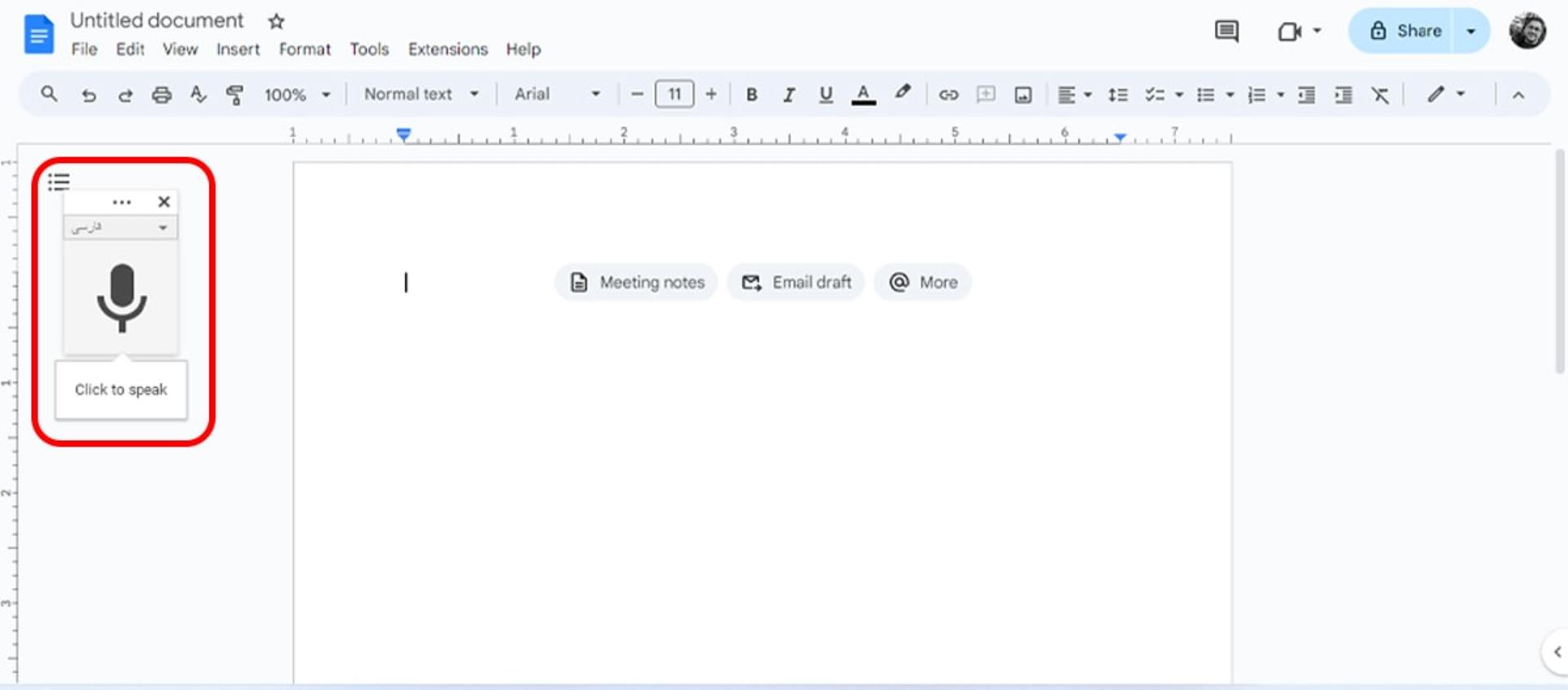Open the Insert menu
The height and width of the screenshot is (690, 1568).
coord(238,49)
